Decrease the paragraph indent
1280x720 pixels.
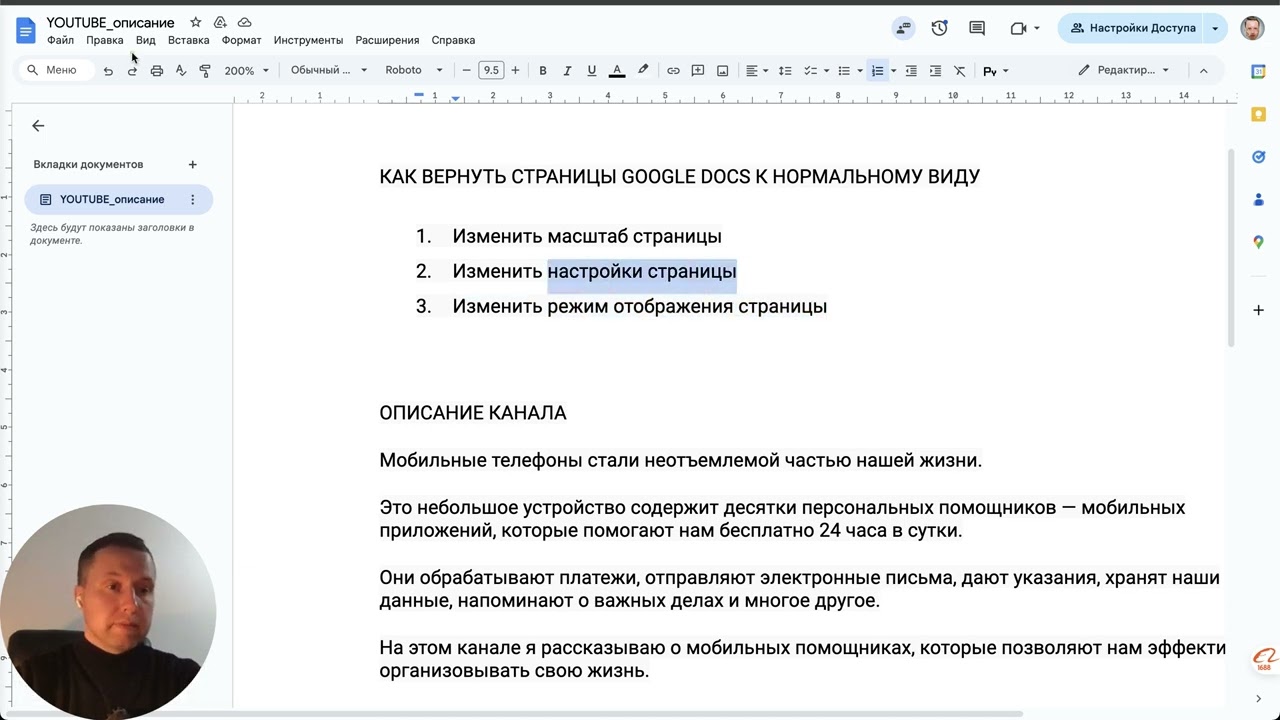(911, 71)
